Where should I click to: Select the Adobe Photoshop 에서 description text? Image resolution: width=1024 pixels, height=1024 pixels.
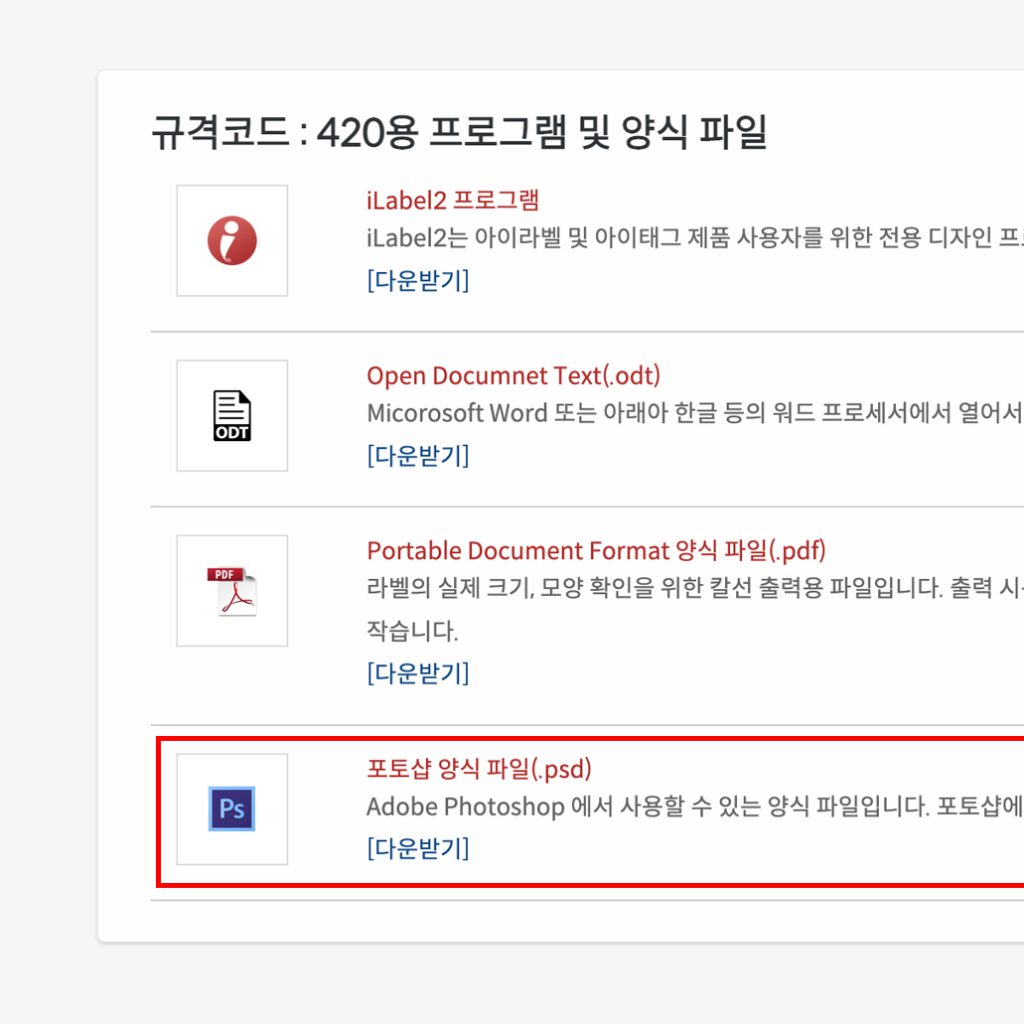pos(695,807)
